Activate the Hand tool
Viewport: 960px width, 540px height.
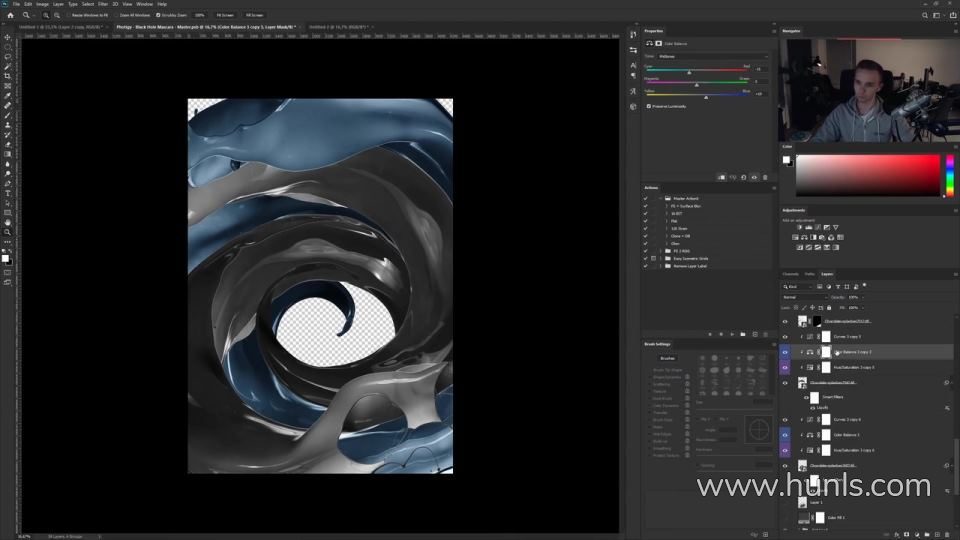7,222
